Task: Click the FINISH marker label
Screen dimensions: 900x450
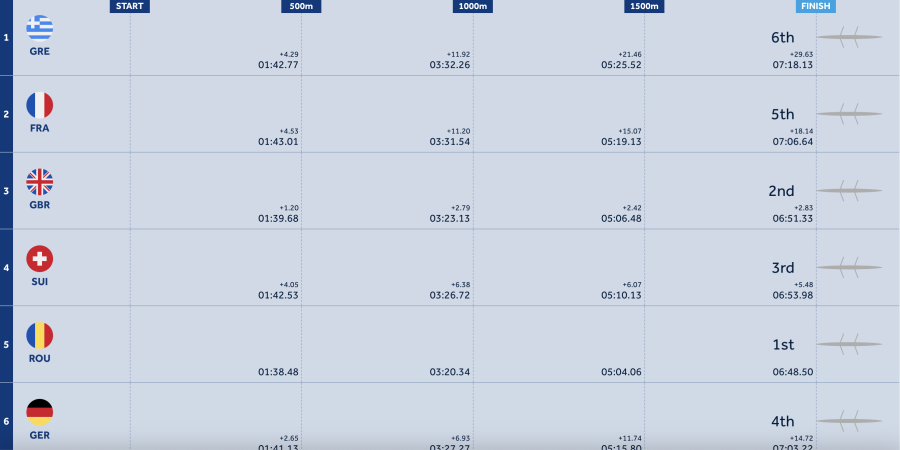Action: (x=816, y=6)
